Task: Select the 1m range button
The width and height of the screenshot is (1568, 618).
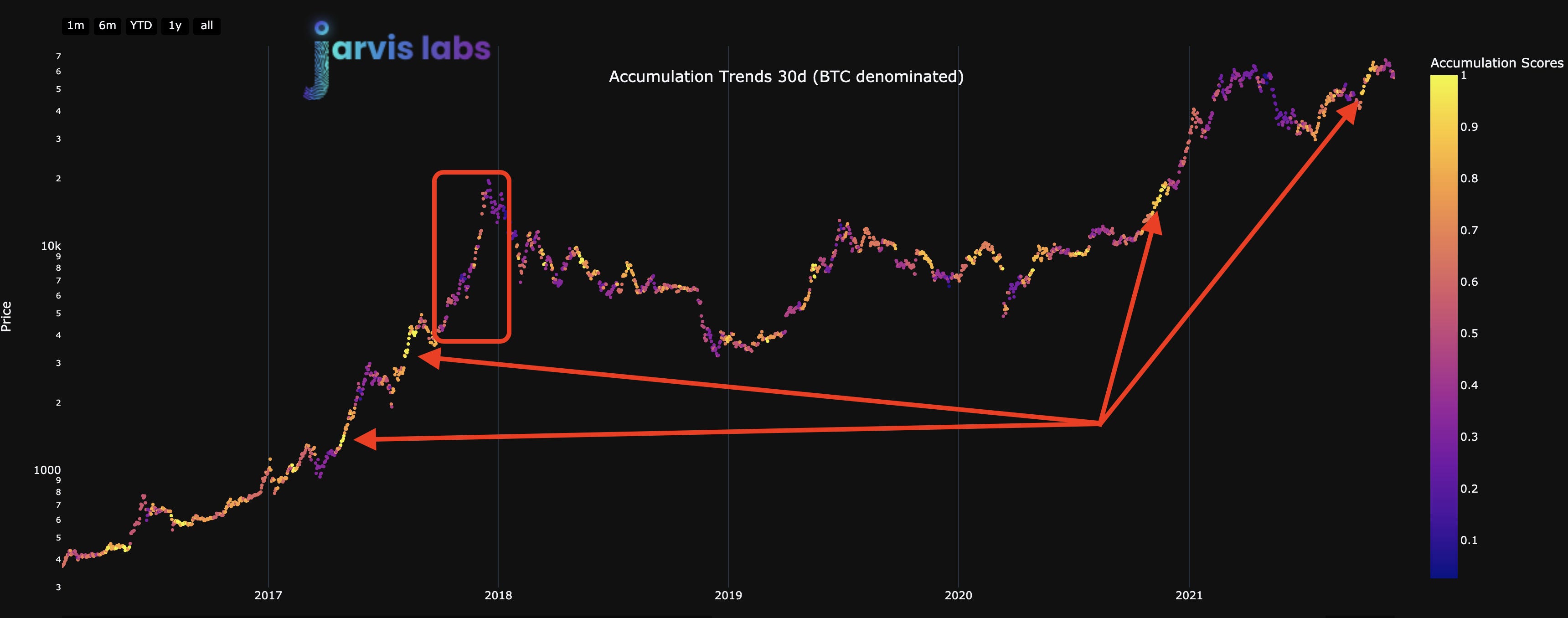Action: (76, 26)
